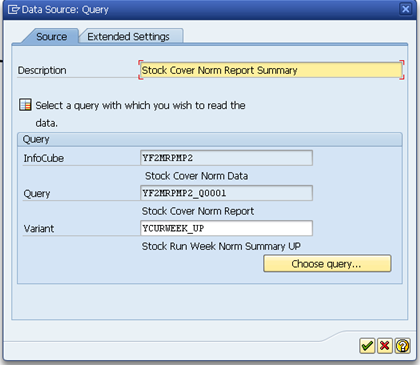Click the Stock Cover Norm Data text

(x=196, y=176)
